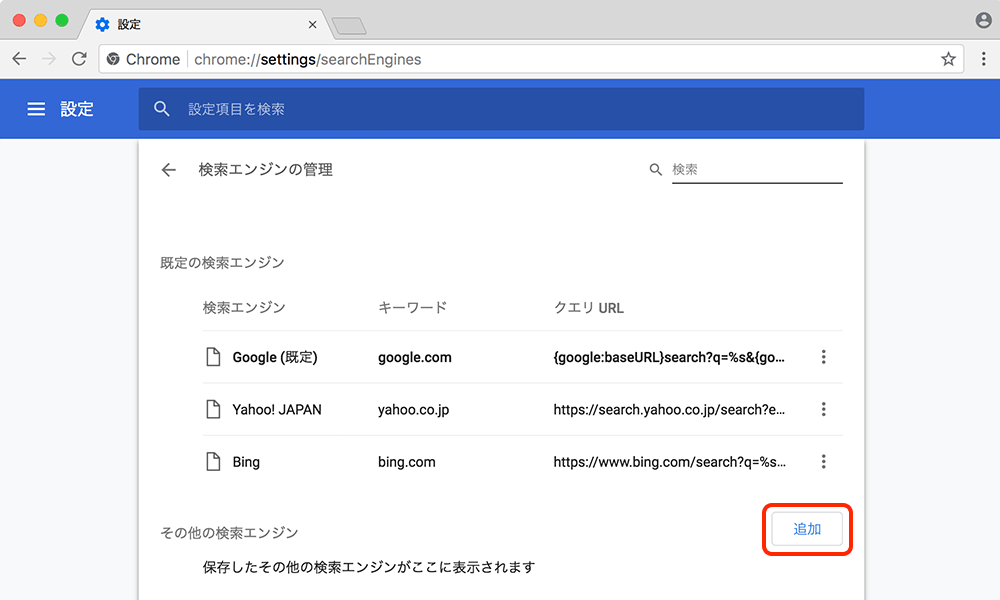
Task: Open a new tab
Action: [349, 26]
